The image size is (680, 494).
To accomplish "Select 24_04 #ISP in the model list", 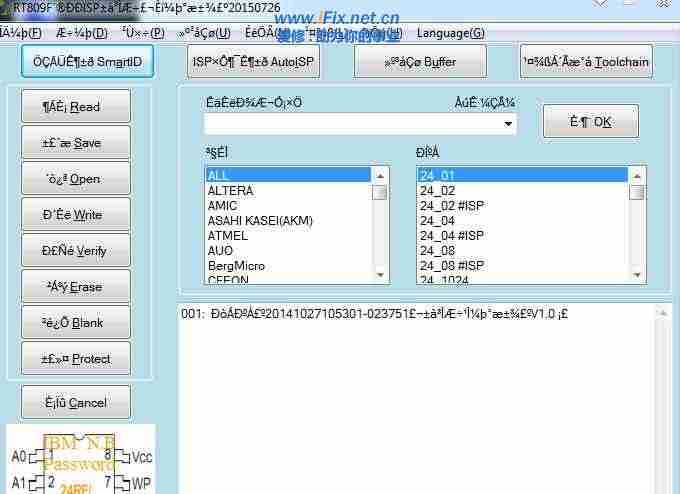I will [x=452, y=235].
